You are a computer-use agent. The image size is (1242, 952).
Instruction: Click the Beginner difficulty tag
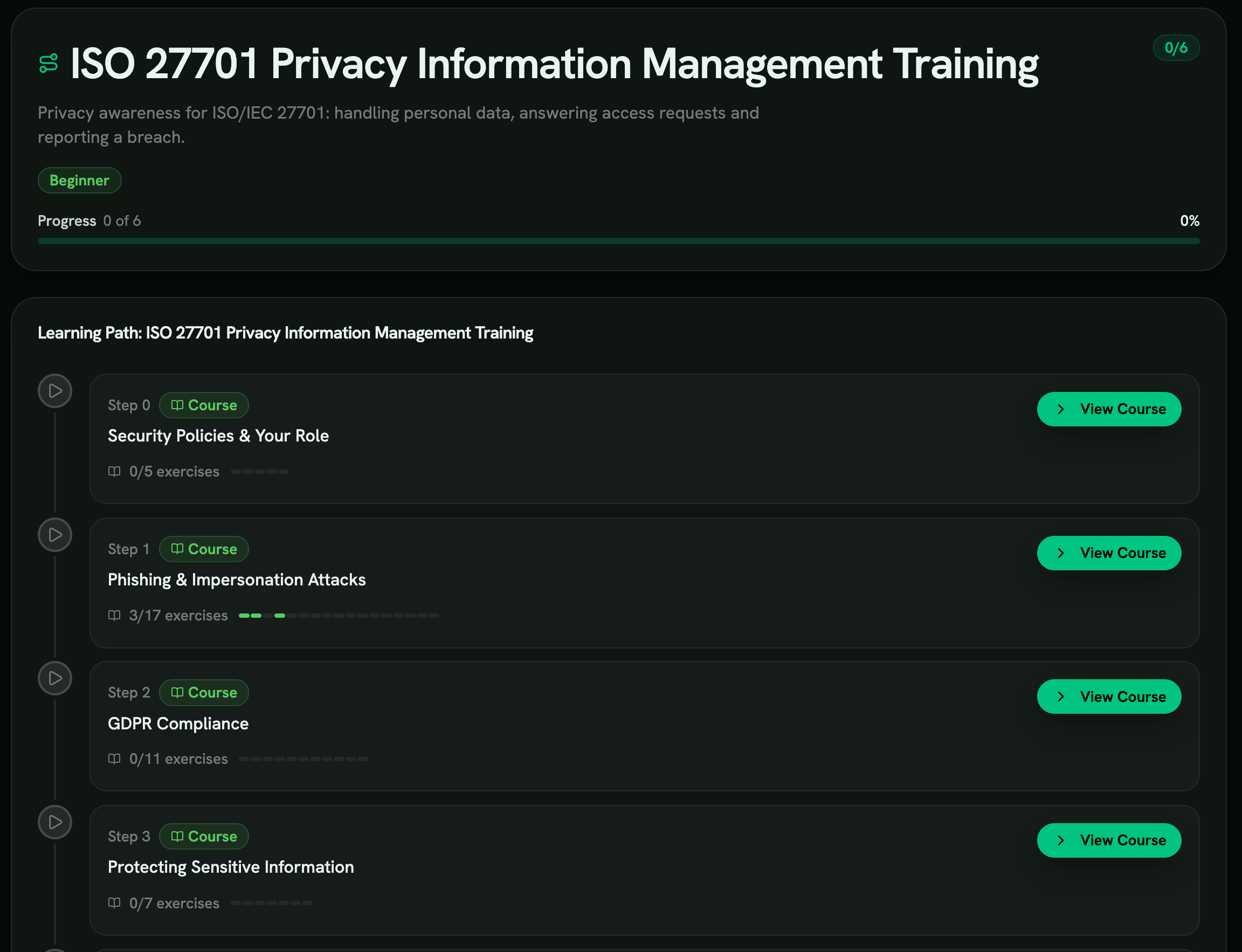click(79, 180)
